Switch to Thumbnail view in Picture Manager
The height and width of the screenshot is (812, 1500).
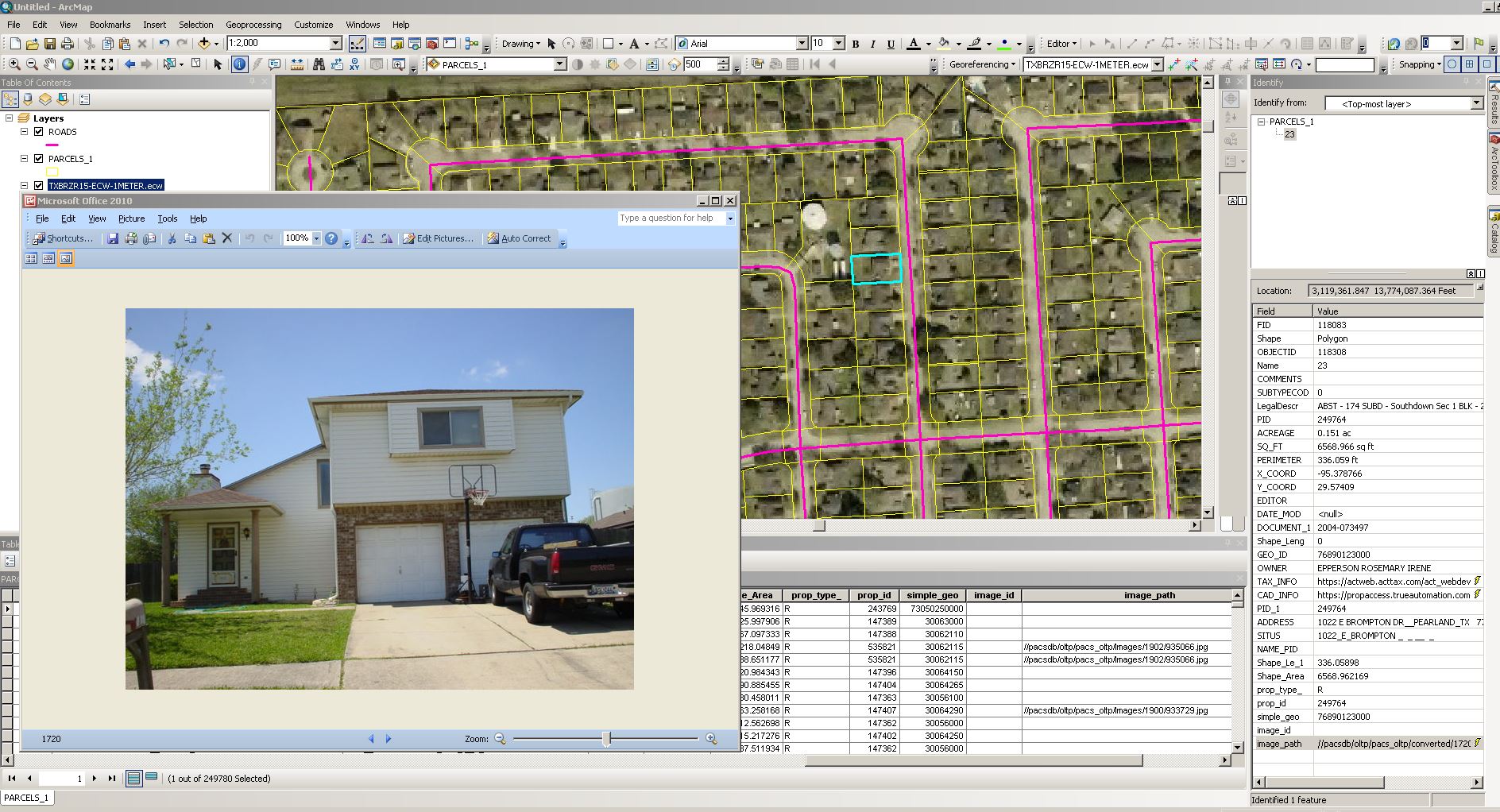(x=31, y=258)
